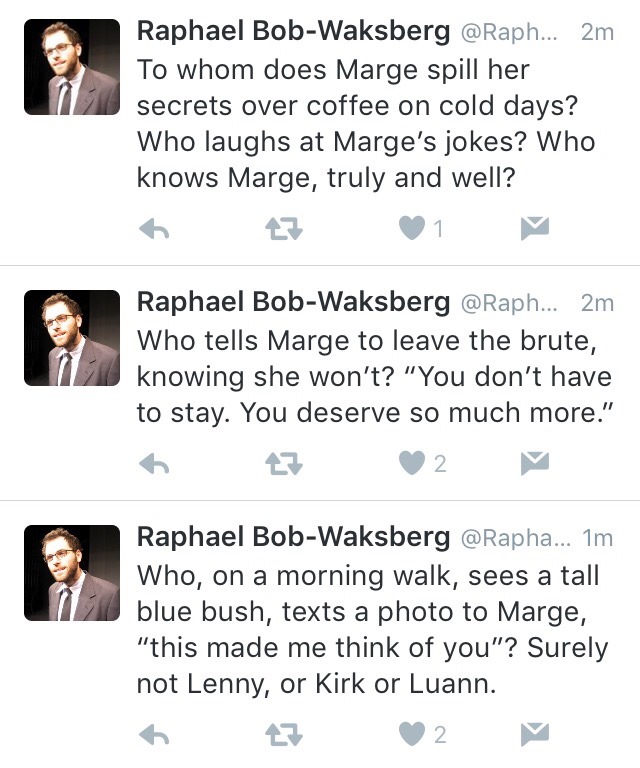Image resolution: width=640 pixels, height=768 pixels.
Task: Open Raphael Bob-Waksberg's name on first tweet
Action: 292,32
